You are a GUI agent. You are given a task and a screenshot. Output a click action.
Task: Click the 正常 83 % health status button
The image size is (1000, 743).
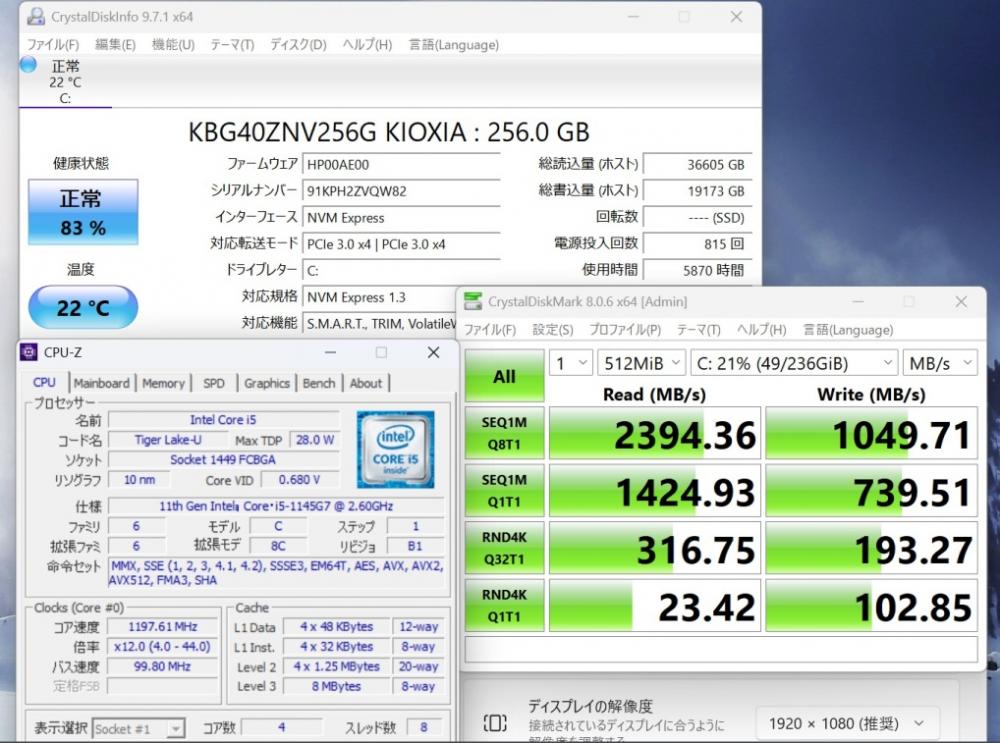click(83, 212)
